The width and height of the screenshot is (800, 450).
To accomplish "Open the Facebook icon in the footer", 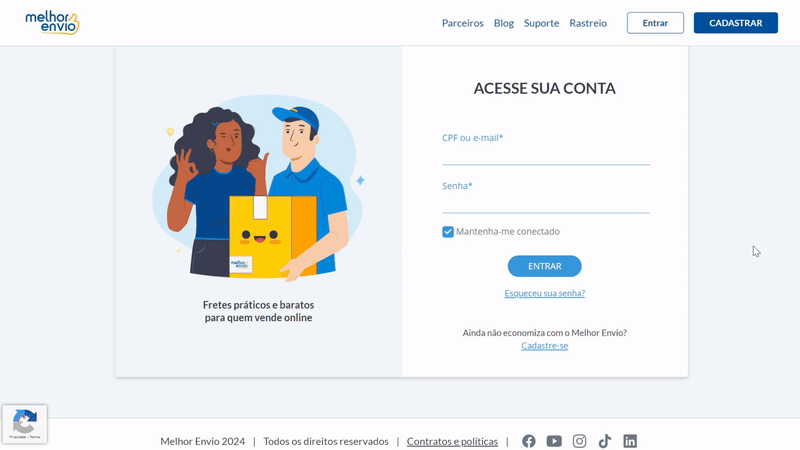I will coord(529,441).
